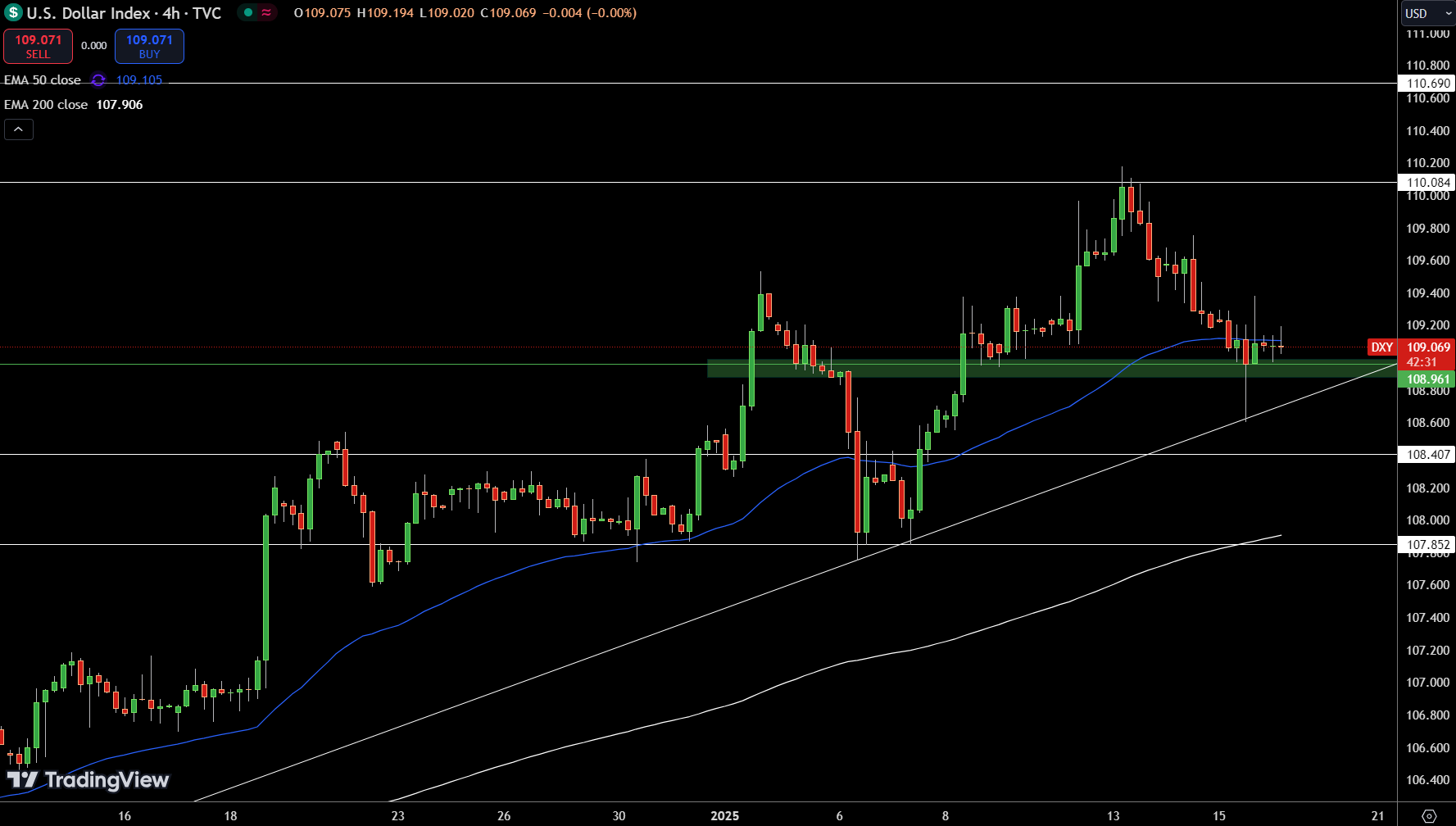Image resolution: width=1456 pixels, height=826 pixels.
Task: Click the 107.852 horizontal line price label
Action: point(1428,545)
